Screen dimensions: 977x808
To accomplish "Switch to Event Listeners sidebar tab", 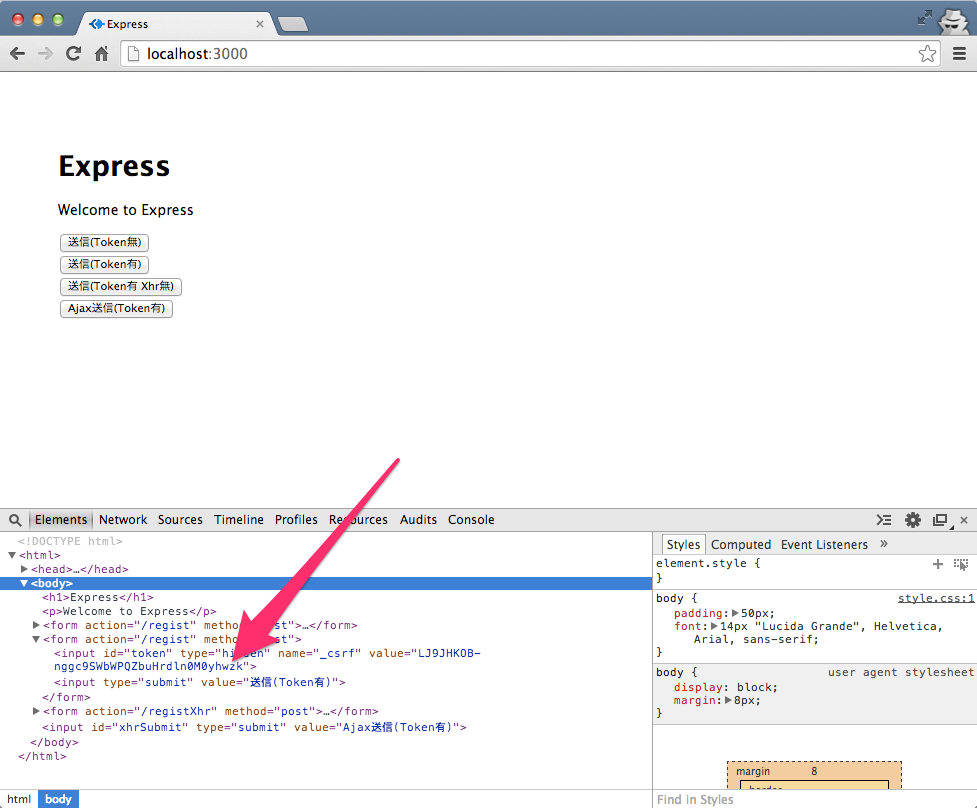I will coord(824,544).
